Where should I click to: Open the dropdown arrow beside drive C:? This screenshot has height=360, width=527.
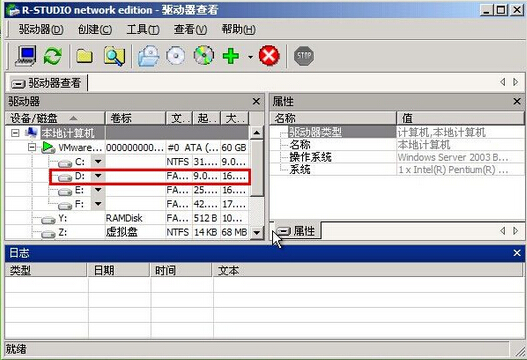(x=98, y=162)
